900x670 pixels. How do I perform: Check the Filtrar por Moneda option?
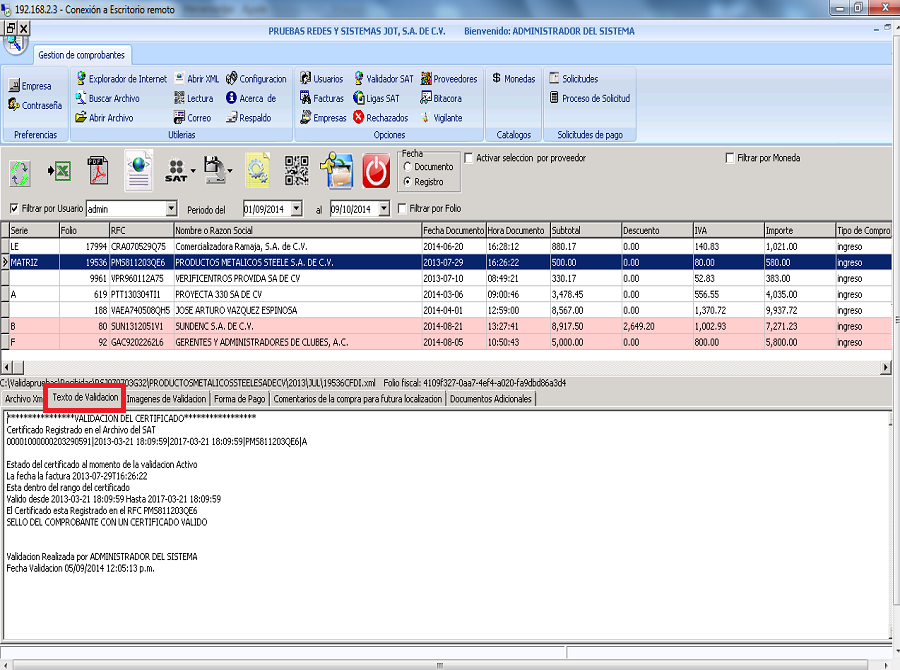coord(729,158)
